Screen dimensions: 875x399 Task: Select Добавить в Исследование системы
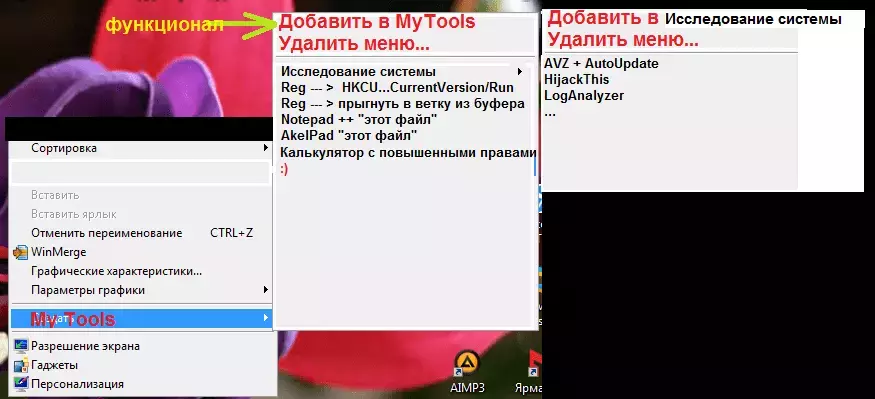click(694, 19)
